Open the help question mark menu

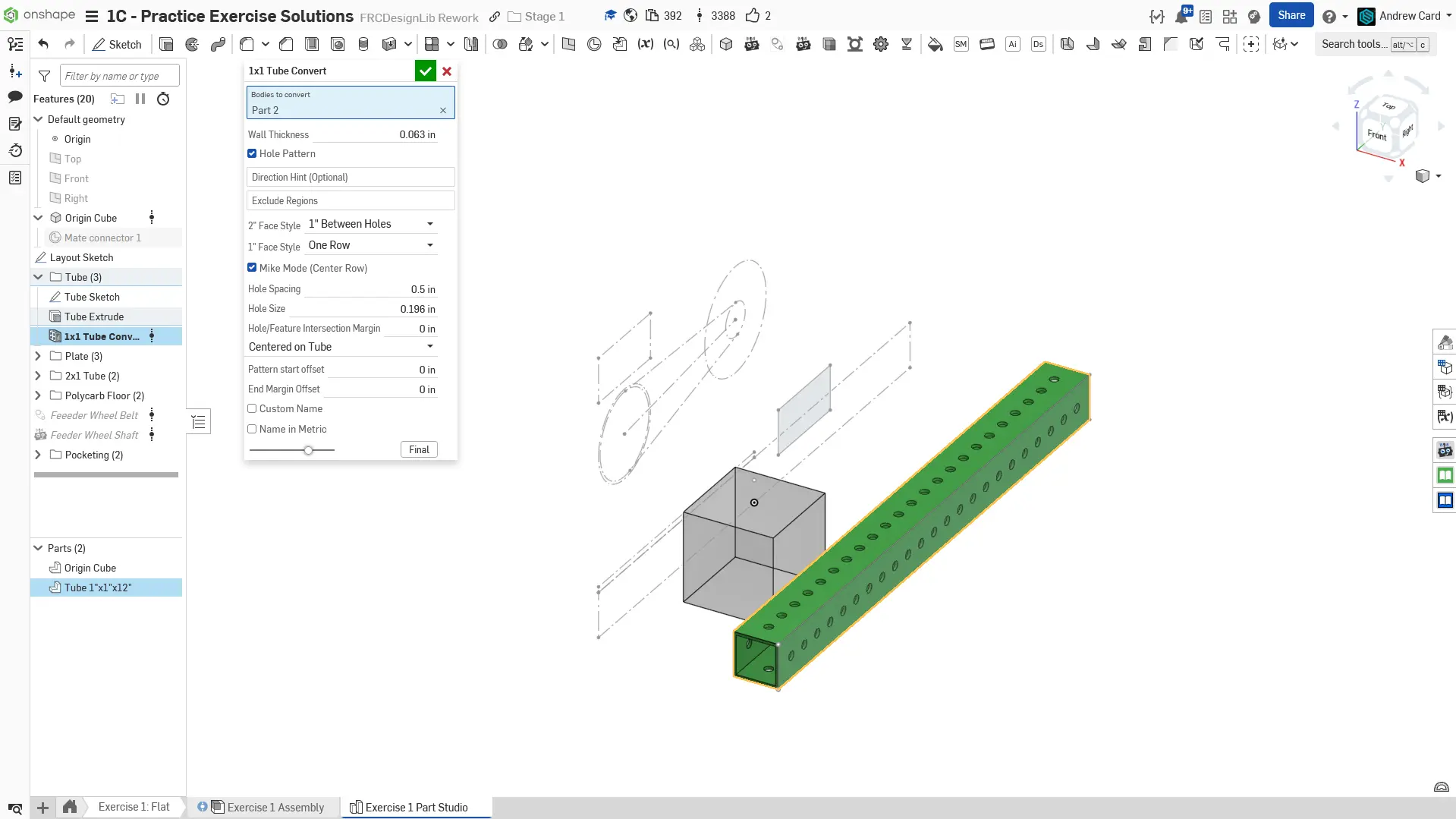coord(1329,16)
